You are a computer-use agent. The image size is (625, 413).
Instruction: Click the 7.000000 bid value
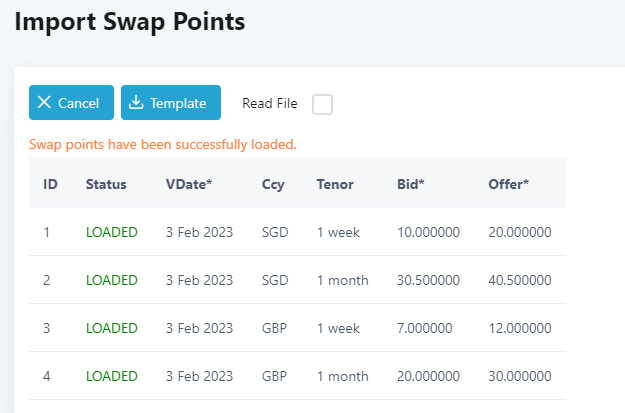pos(425,328)
